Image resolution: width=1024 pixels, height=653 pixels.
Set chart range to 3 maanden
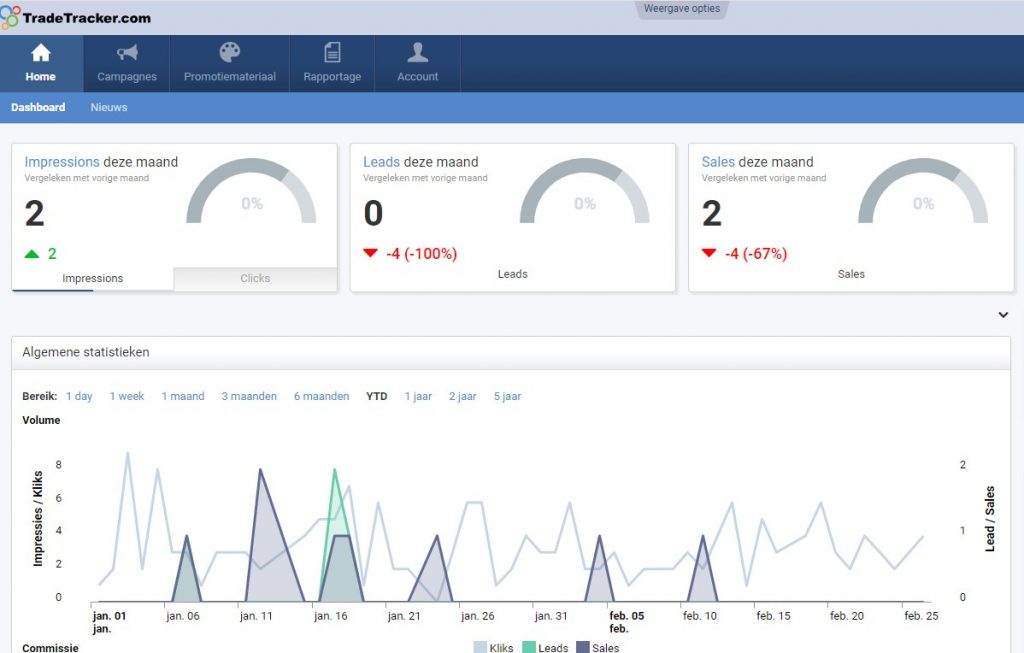pos(249,396)
